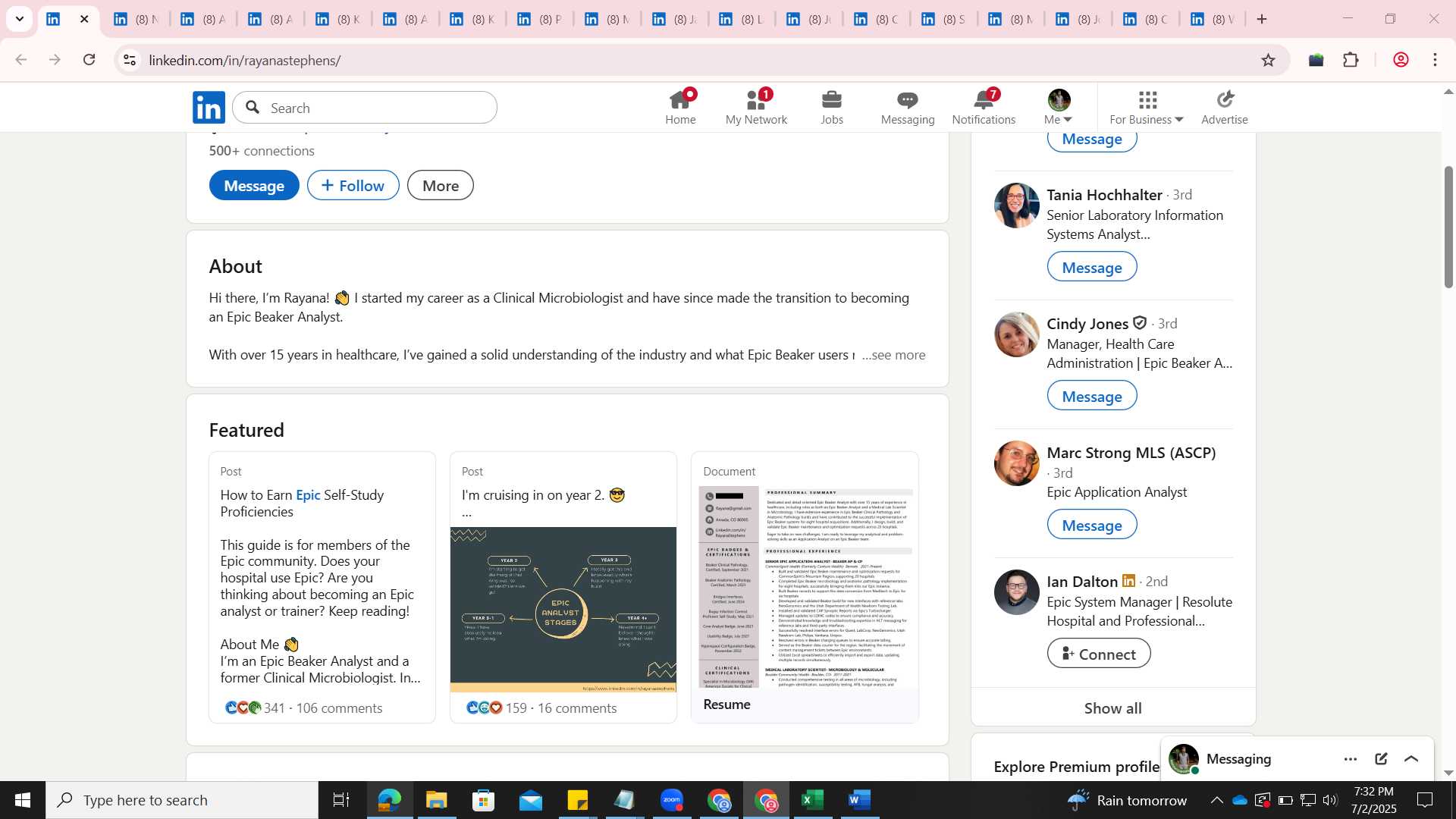The height and width of the screenshot is (819, 1456).
Task: Open Windows Start menu
Action: tap(23, 800)
